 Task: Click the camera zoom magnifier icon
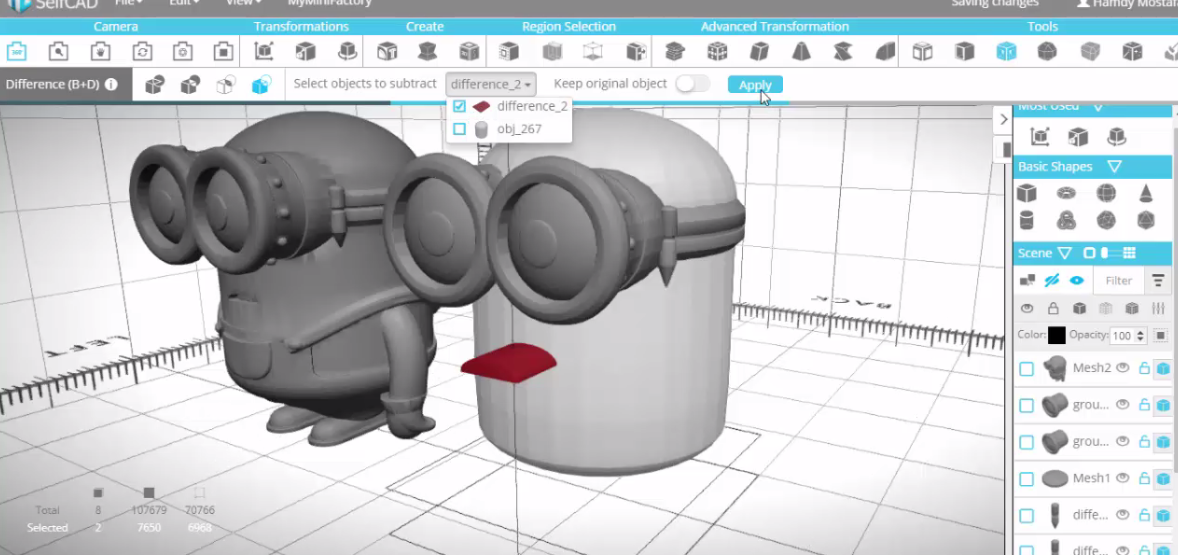coord(58,52)
